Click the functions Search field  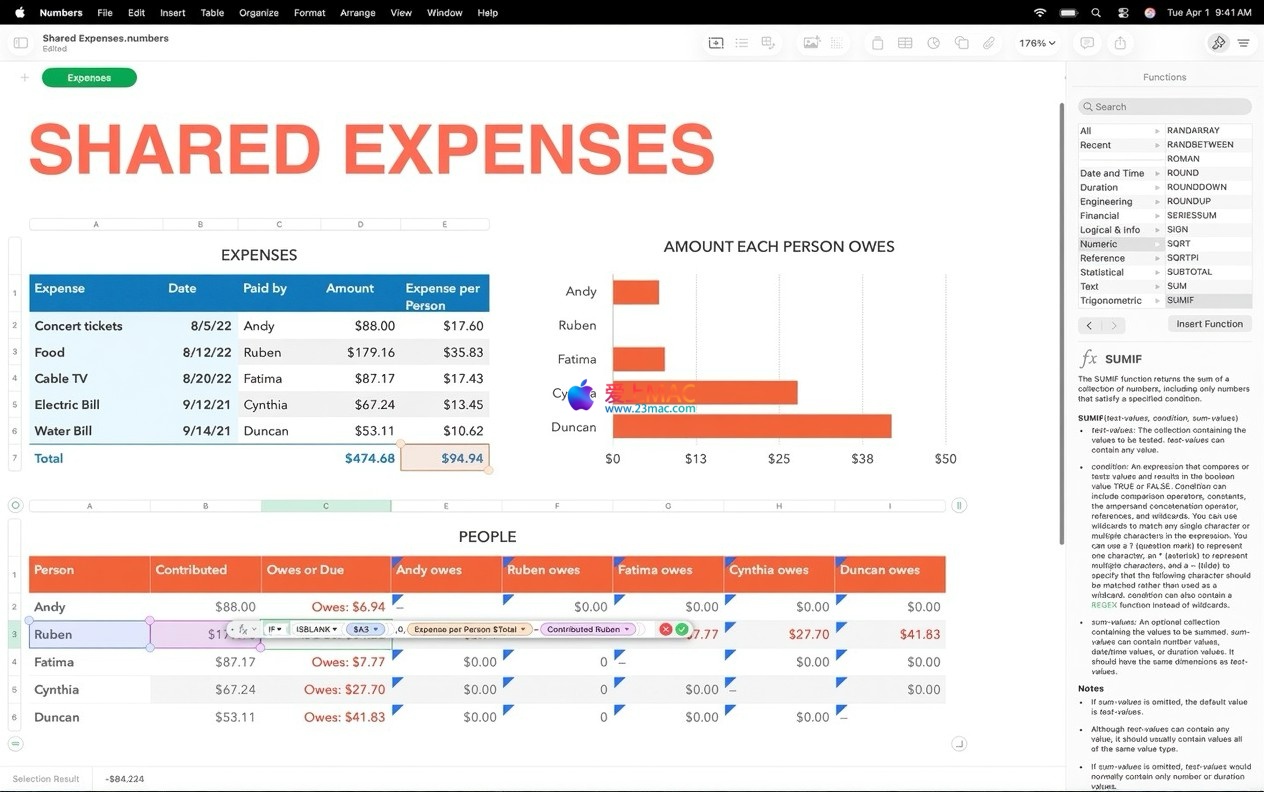tap(1165, 107)
